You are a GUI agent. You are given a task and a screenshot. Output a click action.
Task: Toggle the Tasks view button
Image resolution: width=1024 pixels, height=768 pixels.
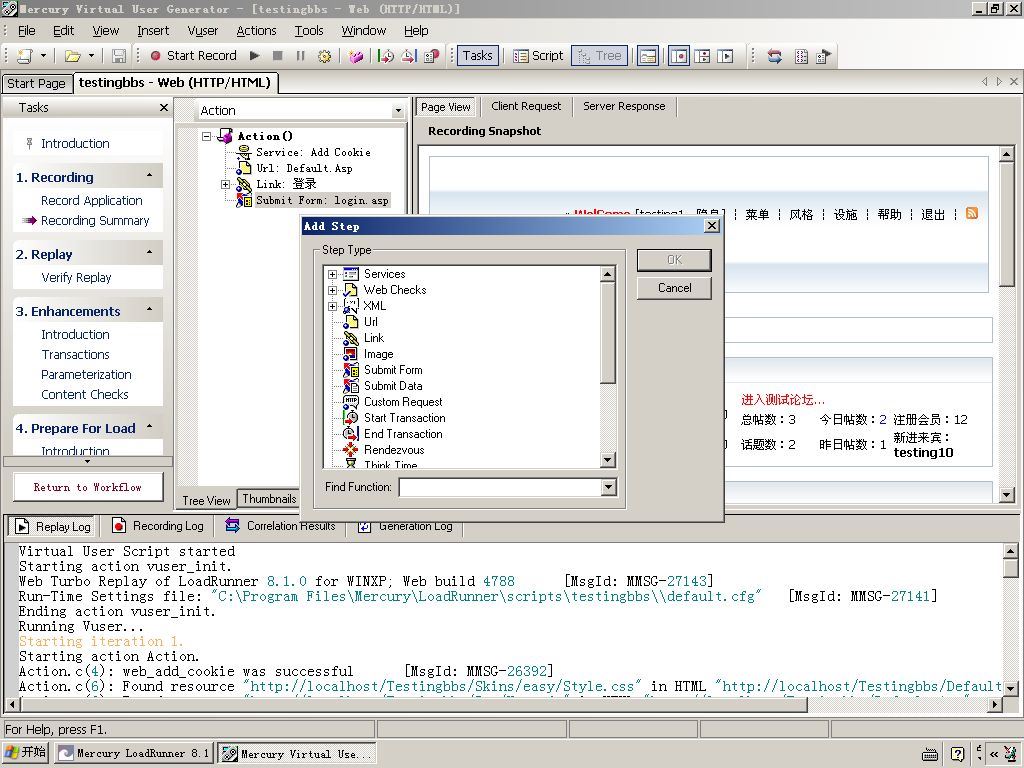pos(477,56)
